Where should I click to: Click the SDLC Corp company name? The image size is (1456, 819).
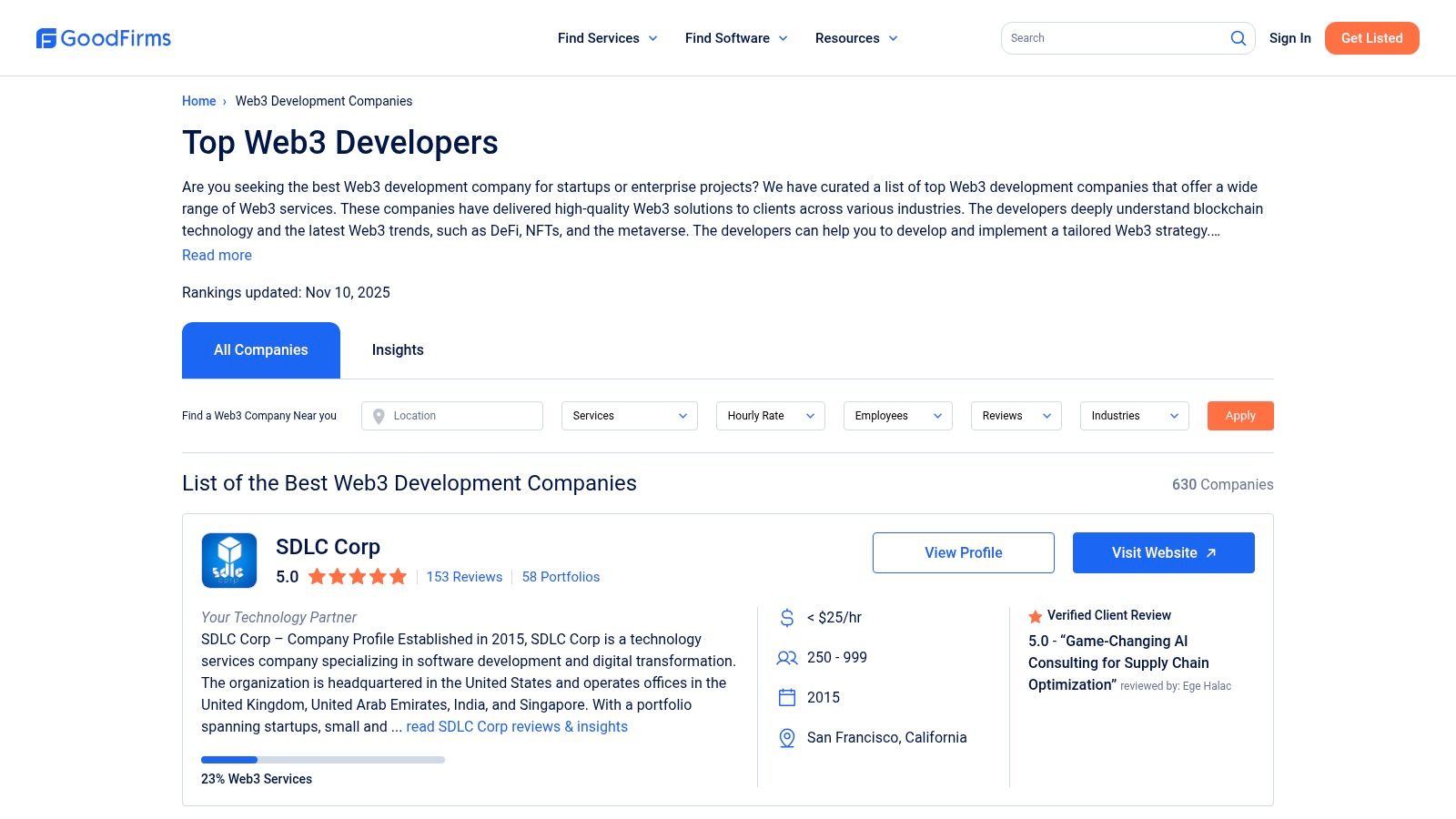(x=328, y=547)
